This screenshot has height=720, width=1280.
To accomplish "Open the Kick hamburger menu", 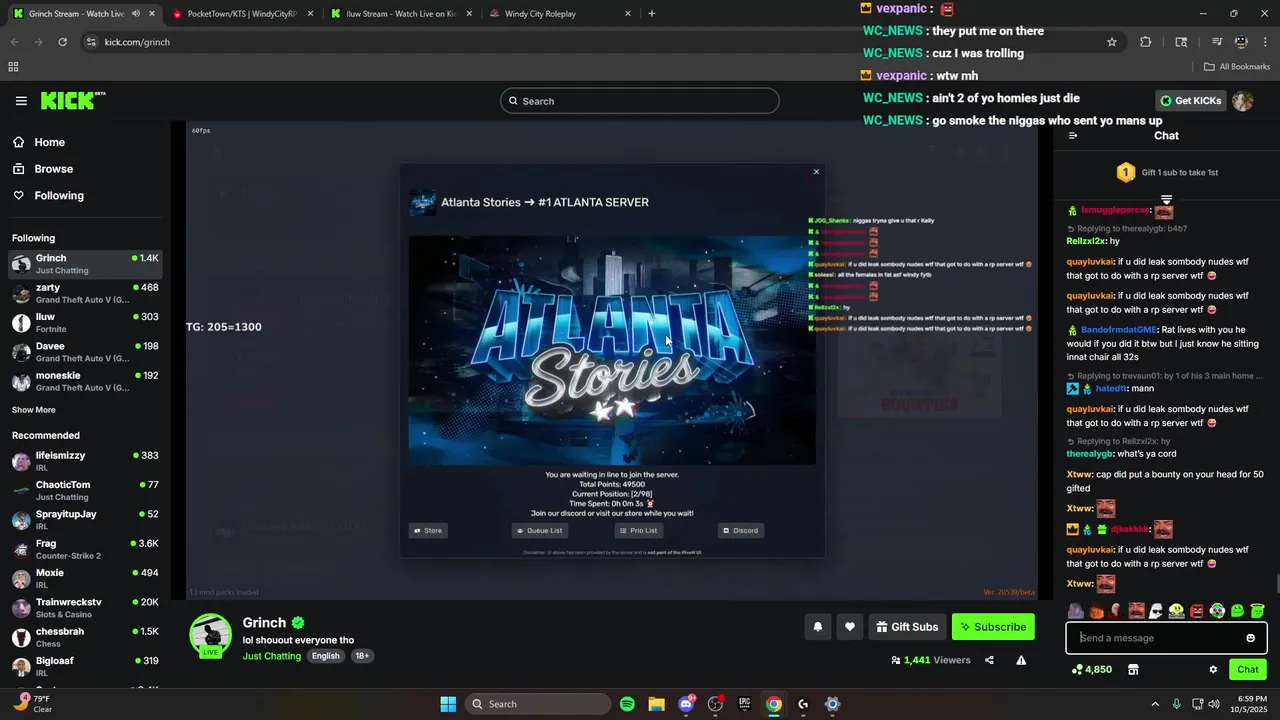I will tap(21, 101).
